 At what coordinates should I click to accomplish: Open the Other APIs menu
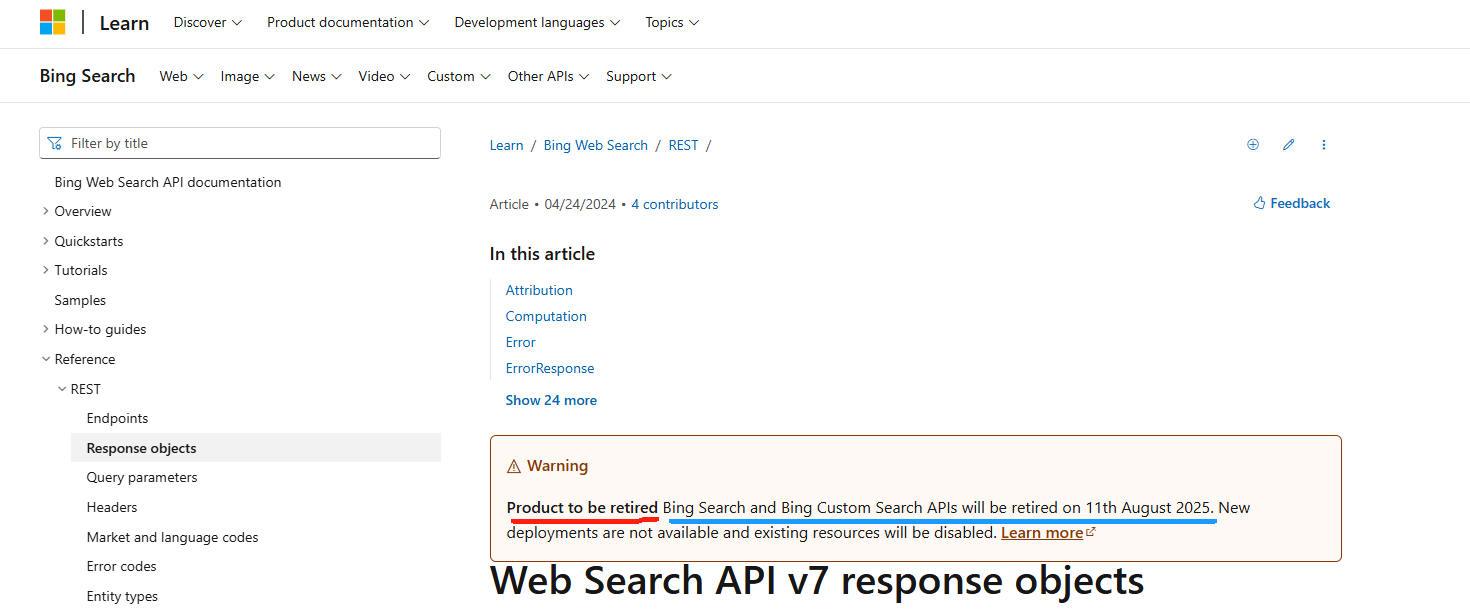549,76
